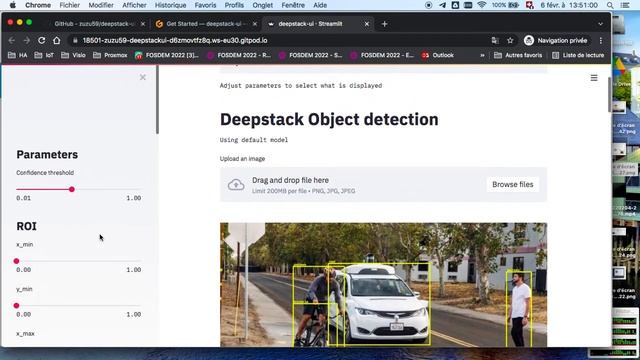Open the Onglet menu

tap(262, 5)
